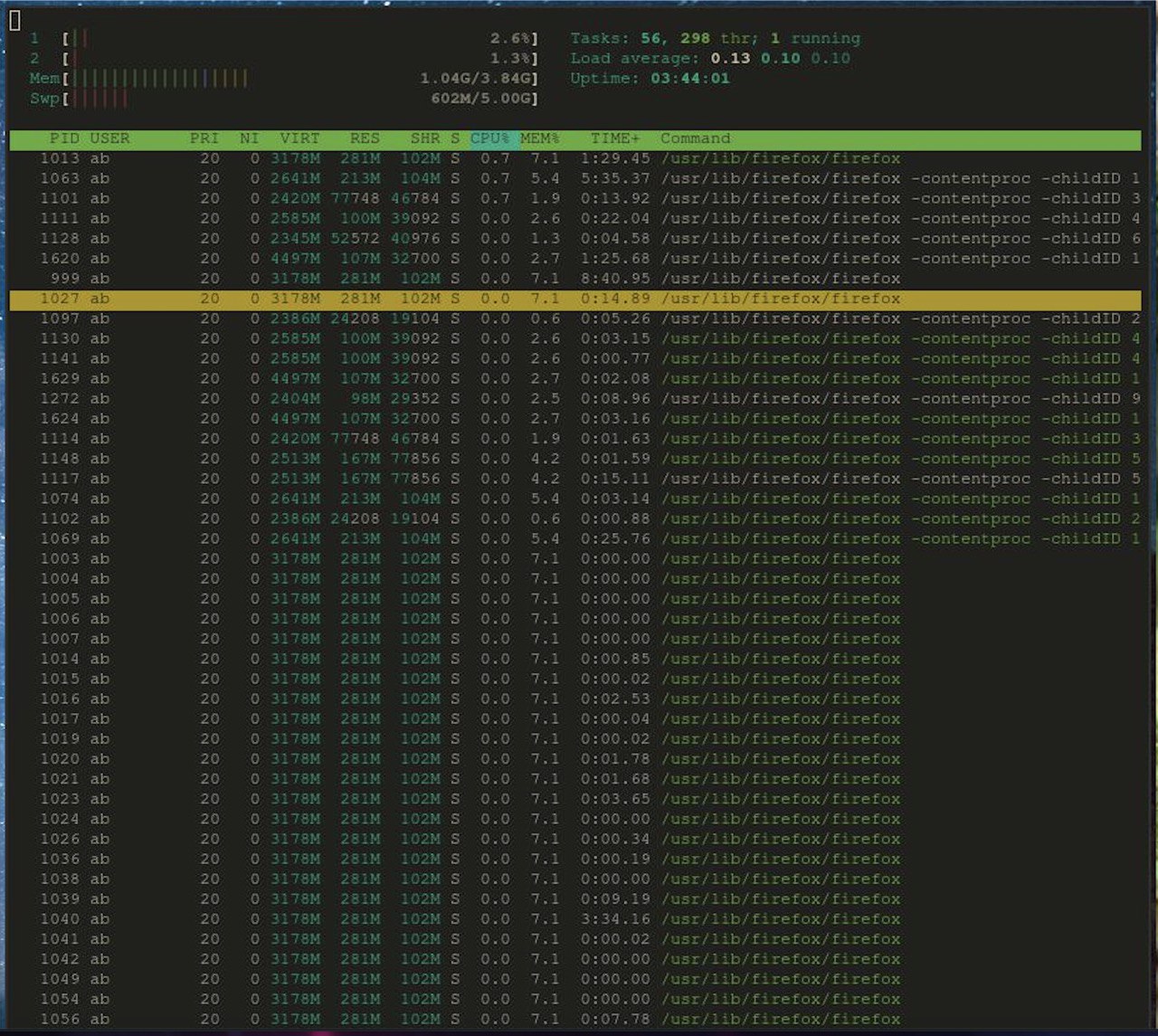The height and width of the screenshot is (1036, 1158).
Task: Select the thread row with PID 1040
Action: click(575, 918)
